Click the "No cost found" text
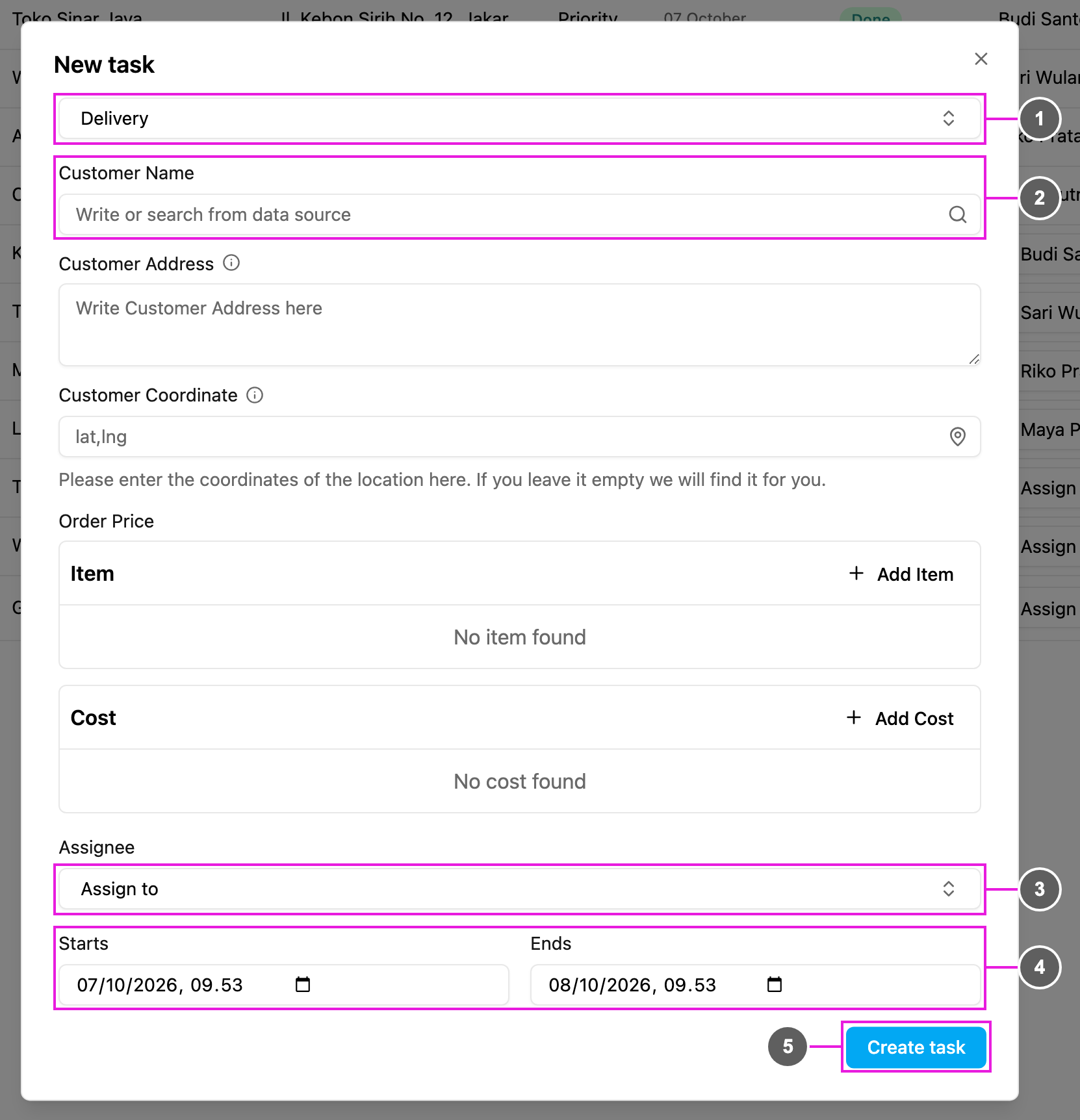 pos(520,782)
